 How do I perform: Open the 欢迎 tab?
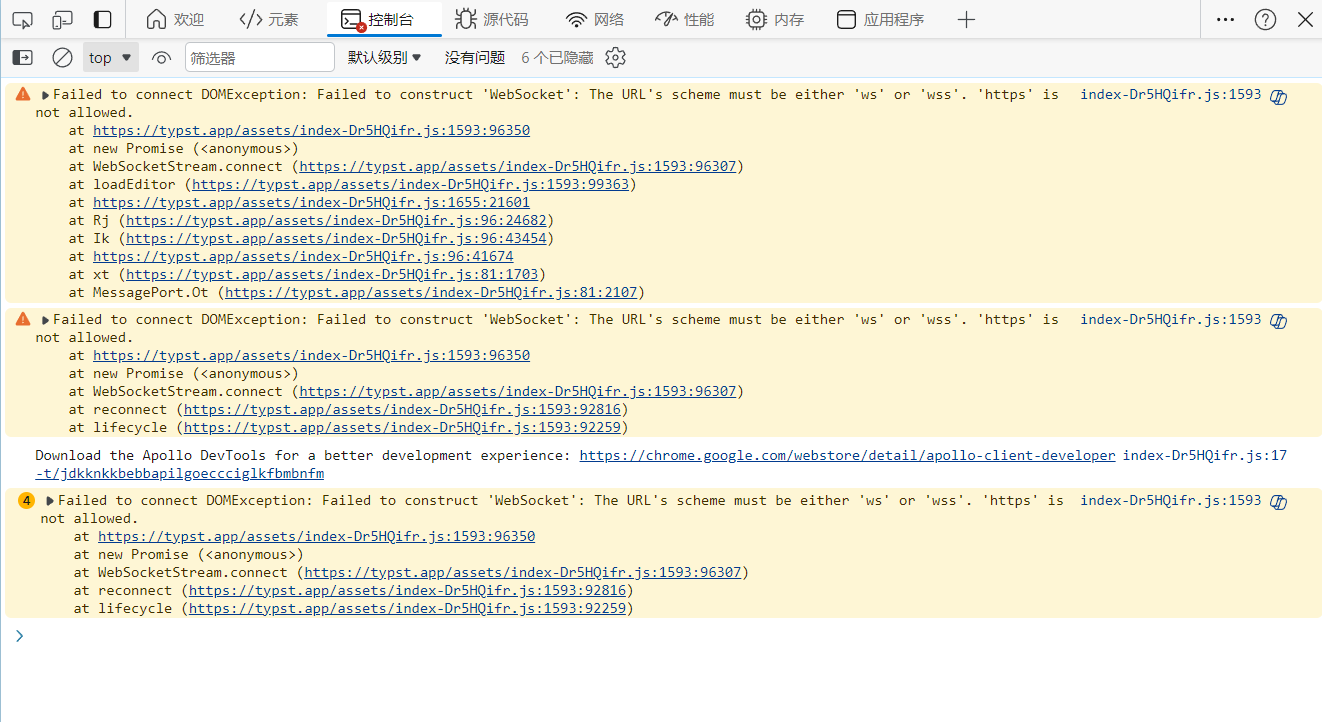[174, 19]
